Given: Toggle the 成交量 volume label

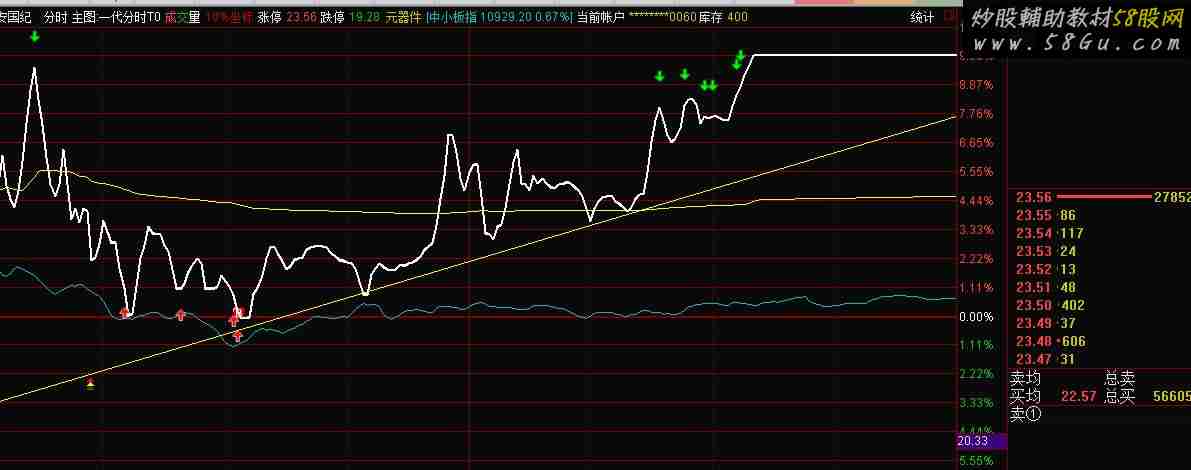Looking at the screenshot, I should point(183,17).
